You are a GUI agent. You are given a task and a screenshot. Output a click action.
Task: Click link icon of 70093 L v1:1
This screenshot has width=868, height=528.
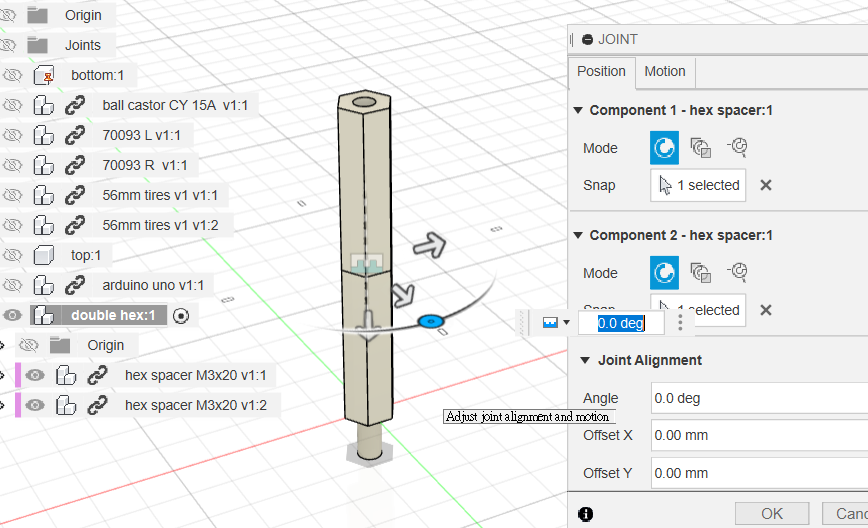pos(75,135)
